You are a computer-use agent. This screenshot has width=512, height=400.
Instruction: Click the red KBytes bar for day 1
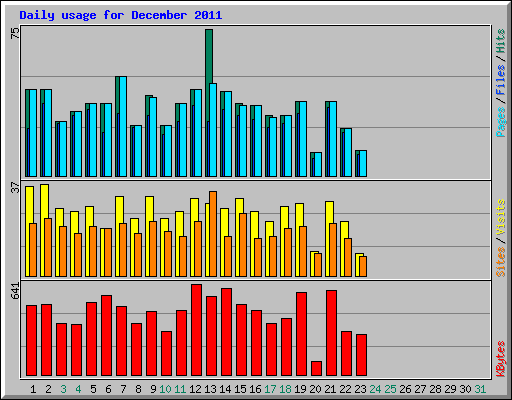[x=31, y=340]
